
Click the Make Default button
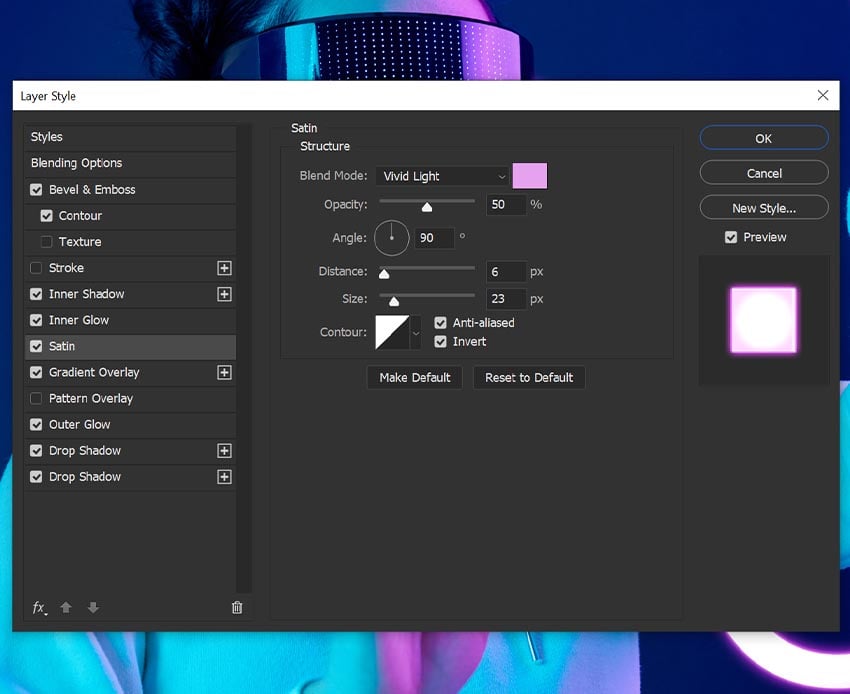(x=415, y=377)
